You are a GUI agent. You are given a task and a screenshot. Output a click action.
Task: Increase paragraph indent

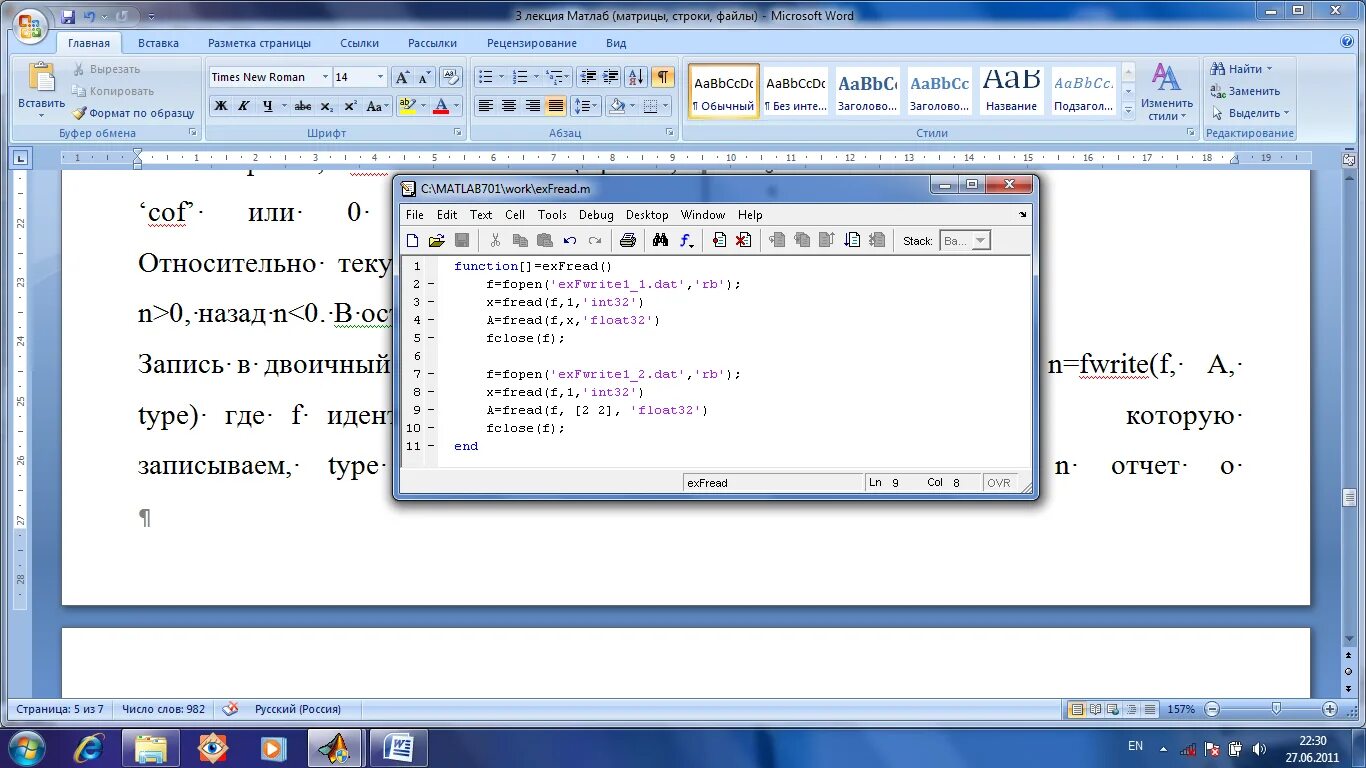(x=612, y=77)
